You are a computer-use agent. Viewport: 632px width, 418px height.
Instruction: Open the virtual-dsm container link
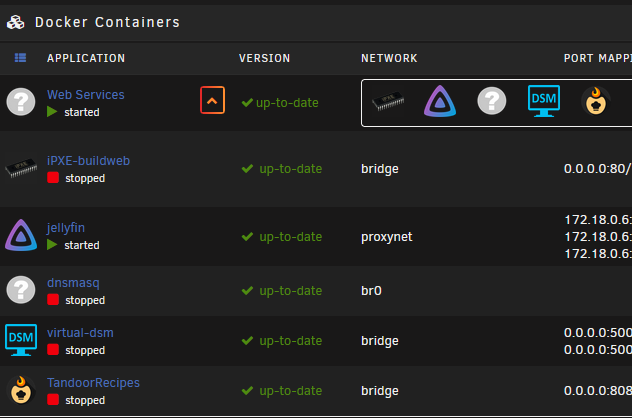[80, 333]
